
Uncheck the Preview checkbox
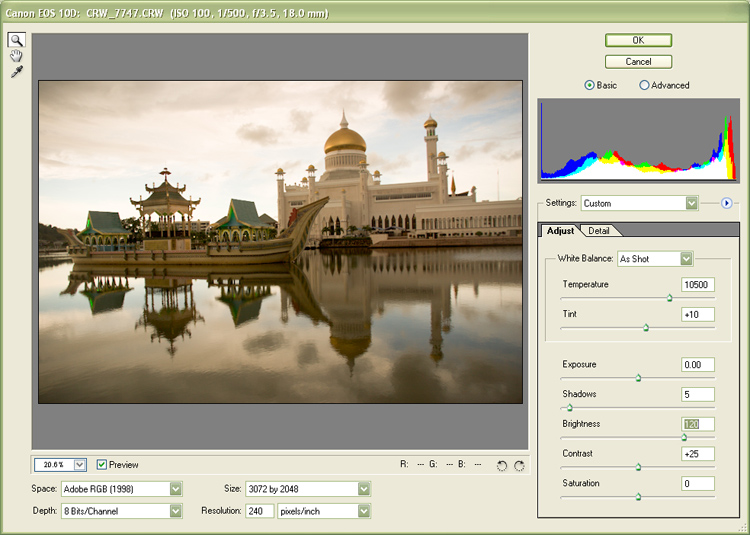tap(102, 465)
